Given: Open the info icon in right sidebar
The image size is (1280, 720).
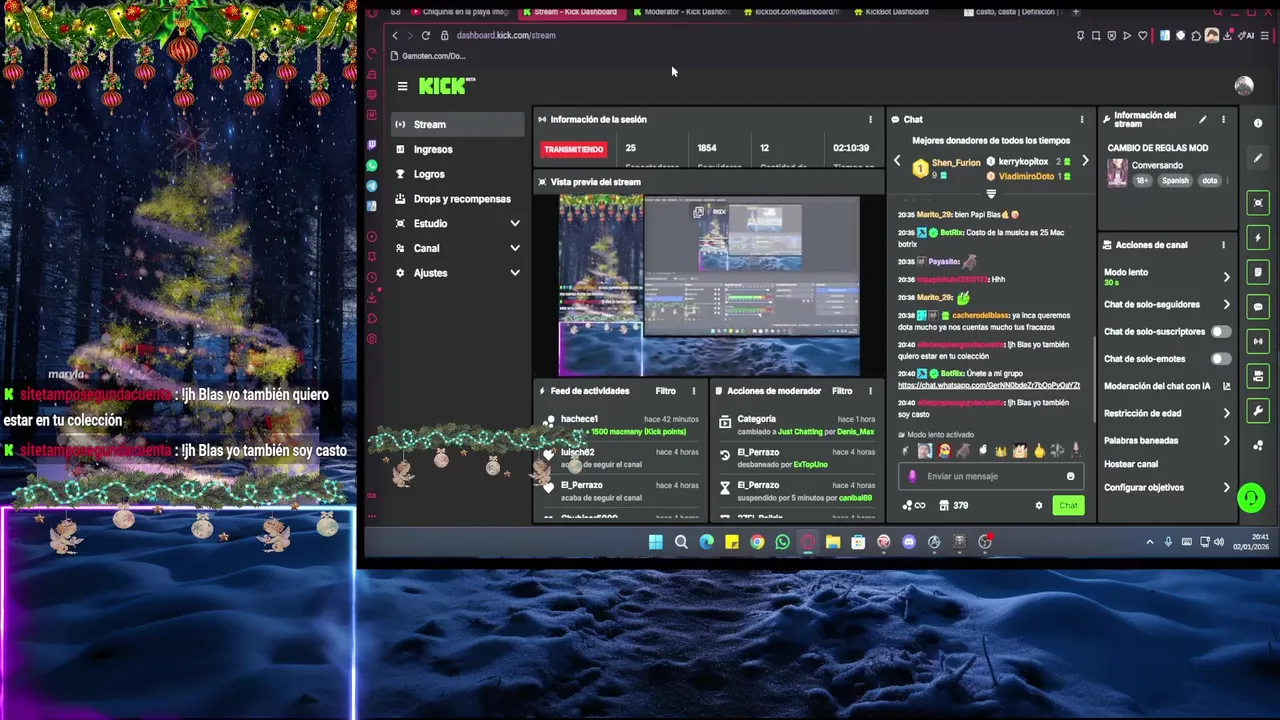Looking at the screenshot, I should pyautogui.click(x=1258, y=123).
